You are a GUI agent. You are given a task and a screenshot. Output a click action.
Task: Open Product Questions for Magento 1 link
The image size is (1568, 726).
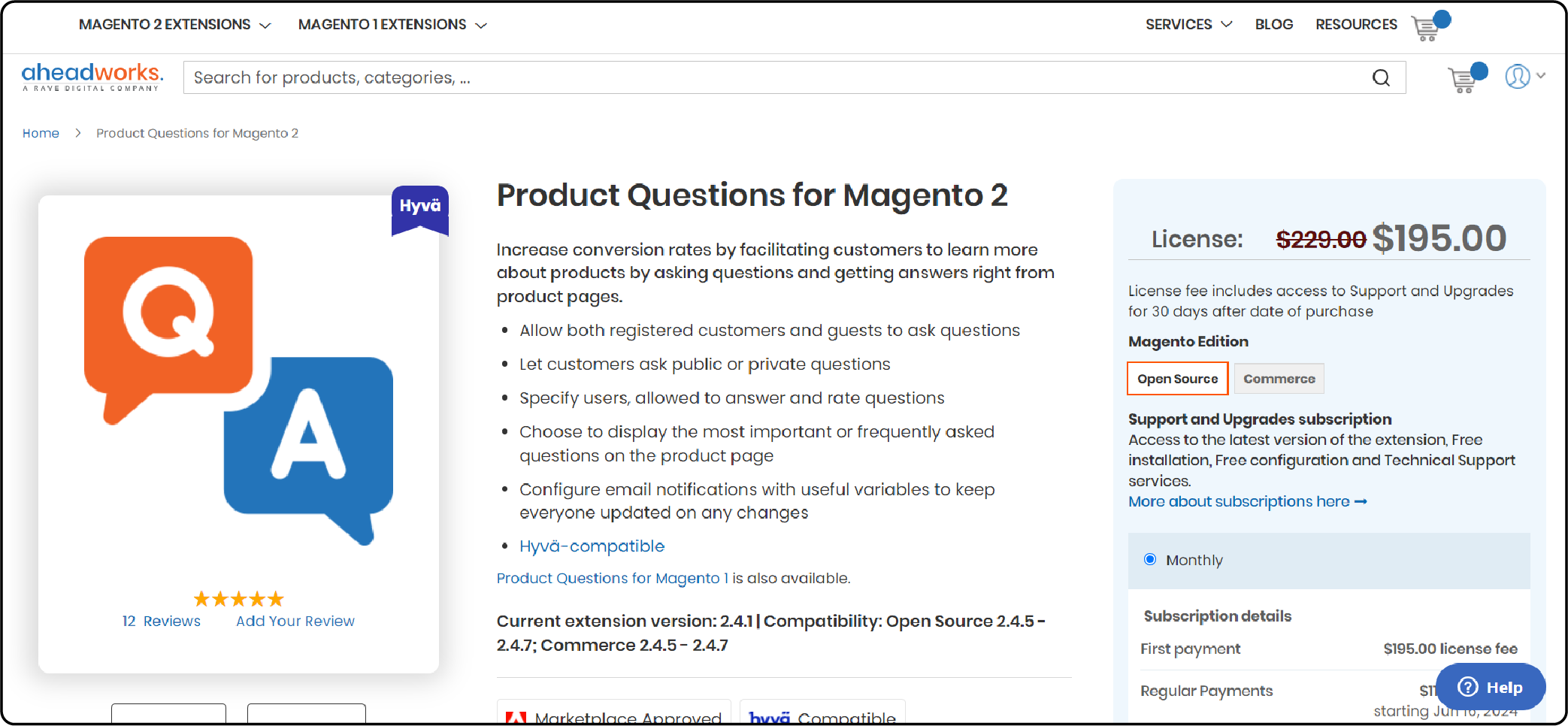pos(612,579)
